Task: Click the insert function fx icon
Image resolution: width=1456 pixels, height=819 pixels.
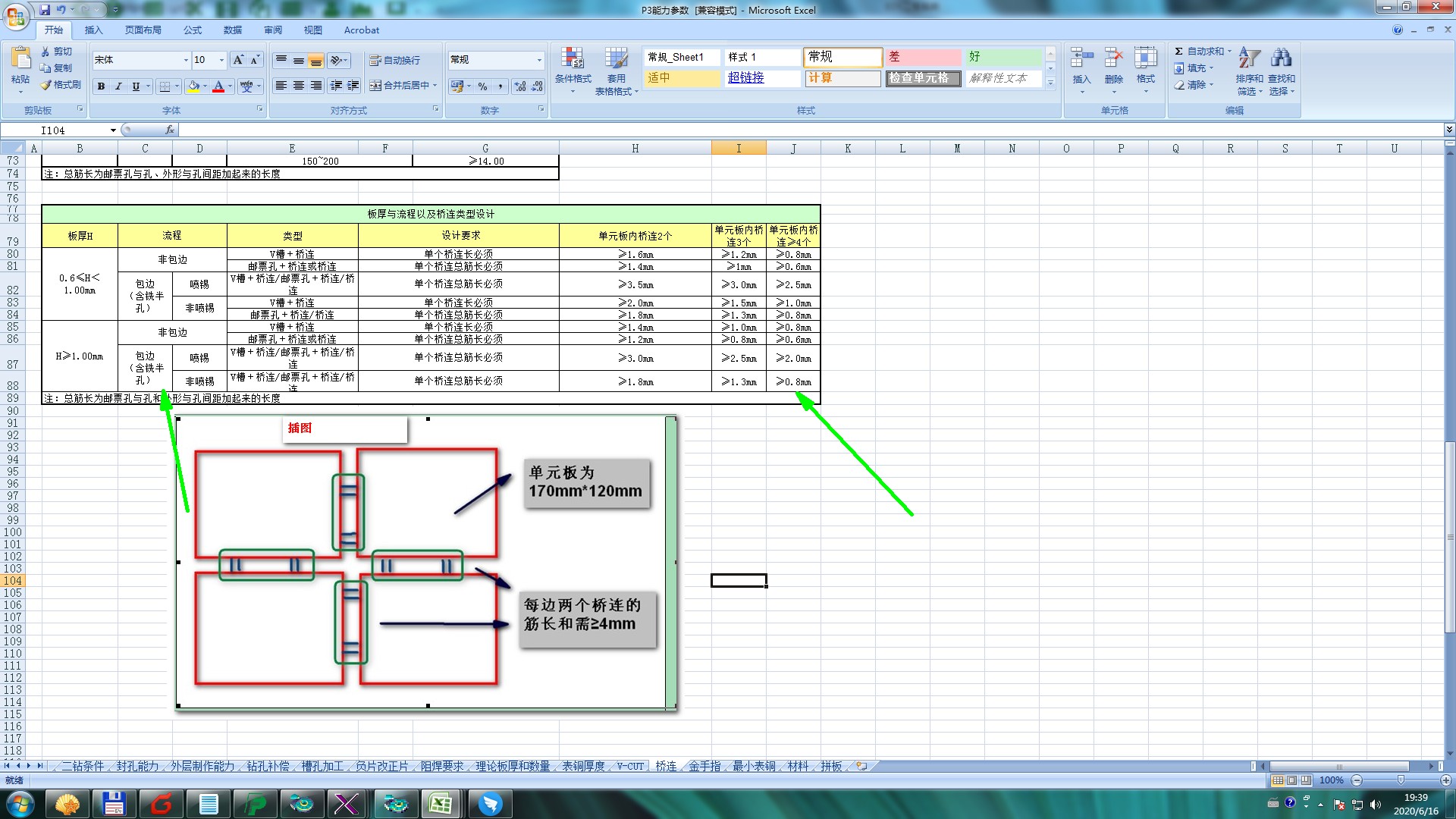Action: 170,130
